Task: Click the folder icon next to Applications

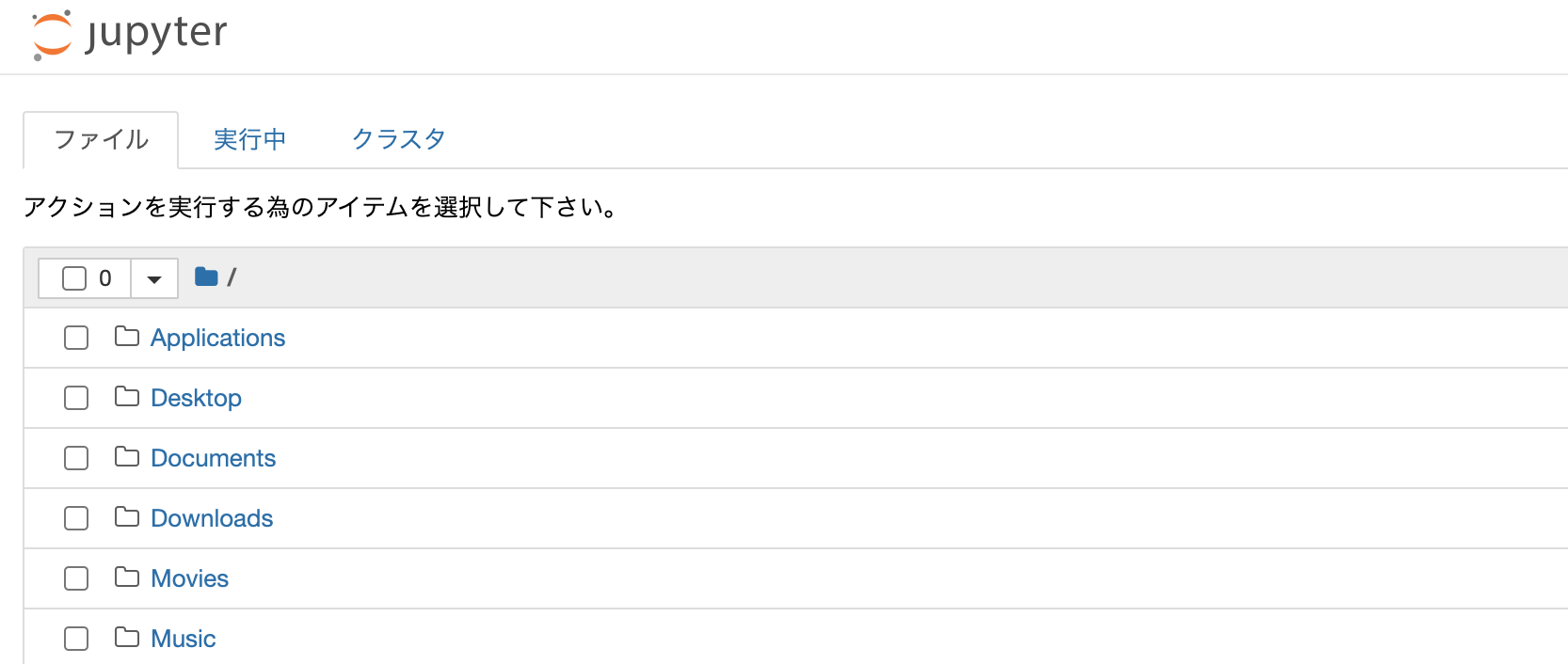Action: 126,337
